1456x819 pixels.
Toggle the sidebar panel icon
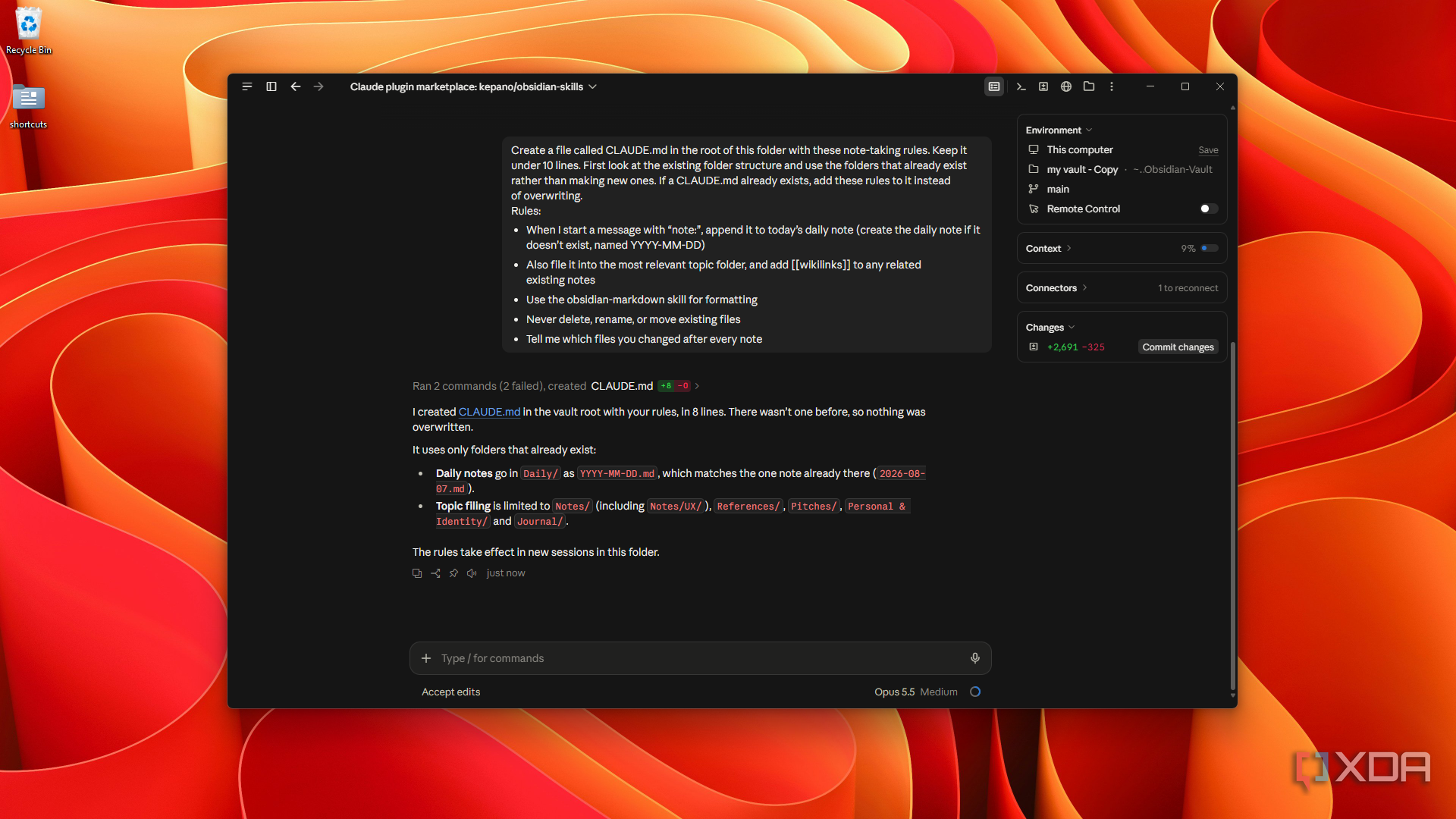coord(271,86)
